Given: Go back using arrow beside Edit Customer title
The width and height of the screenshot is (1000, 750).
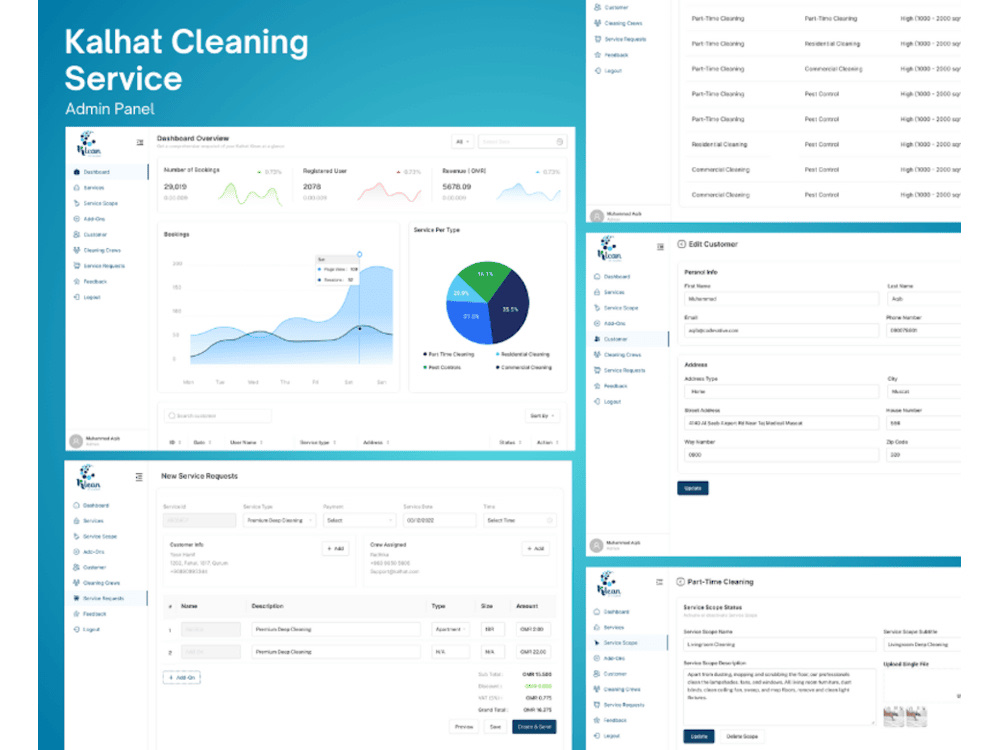Looking at the screenshot, I should (x=681, y=244).
